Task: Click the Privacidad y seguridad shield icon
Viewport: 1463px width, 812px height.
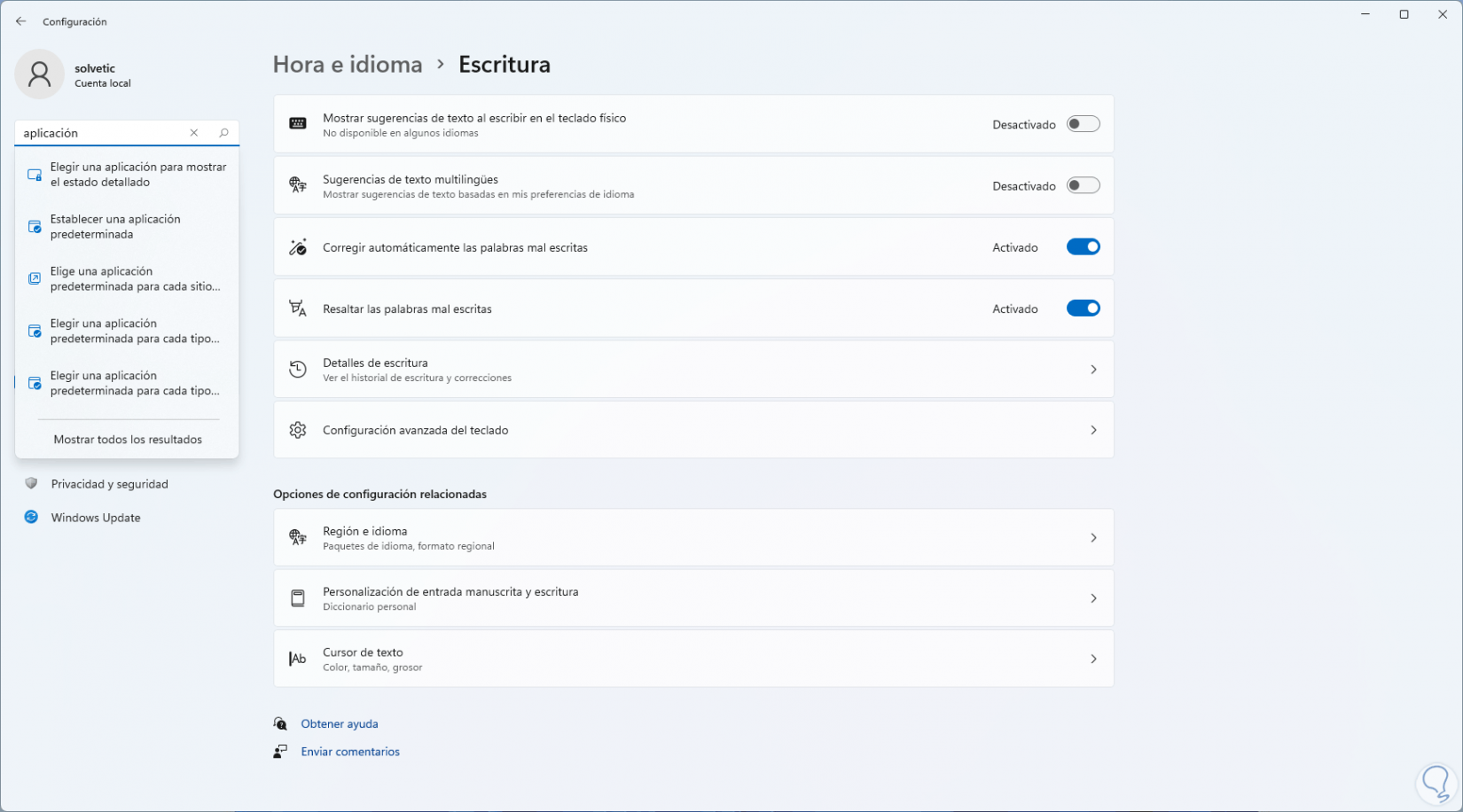Action: pyautogui.click(x=32, y=484)
